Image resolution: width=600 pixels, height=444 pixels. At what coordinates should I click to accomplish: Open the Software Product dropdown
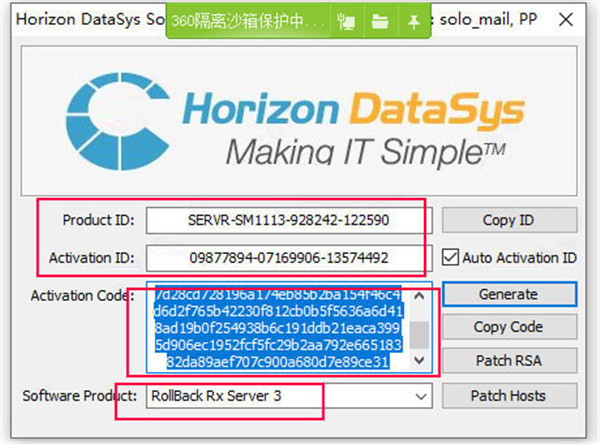pos(289,396)
